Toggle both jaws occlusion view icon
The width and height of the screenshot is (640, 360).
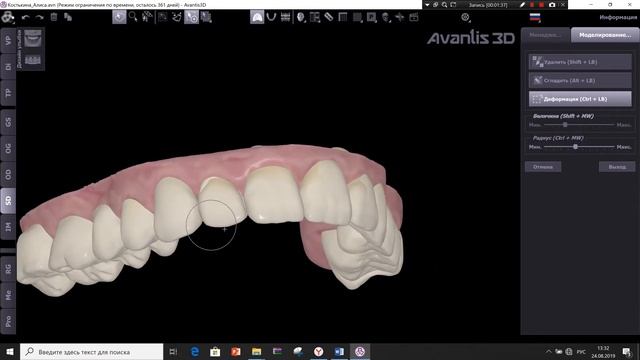[x=285, y=17]
